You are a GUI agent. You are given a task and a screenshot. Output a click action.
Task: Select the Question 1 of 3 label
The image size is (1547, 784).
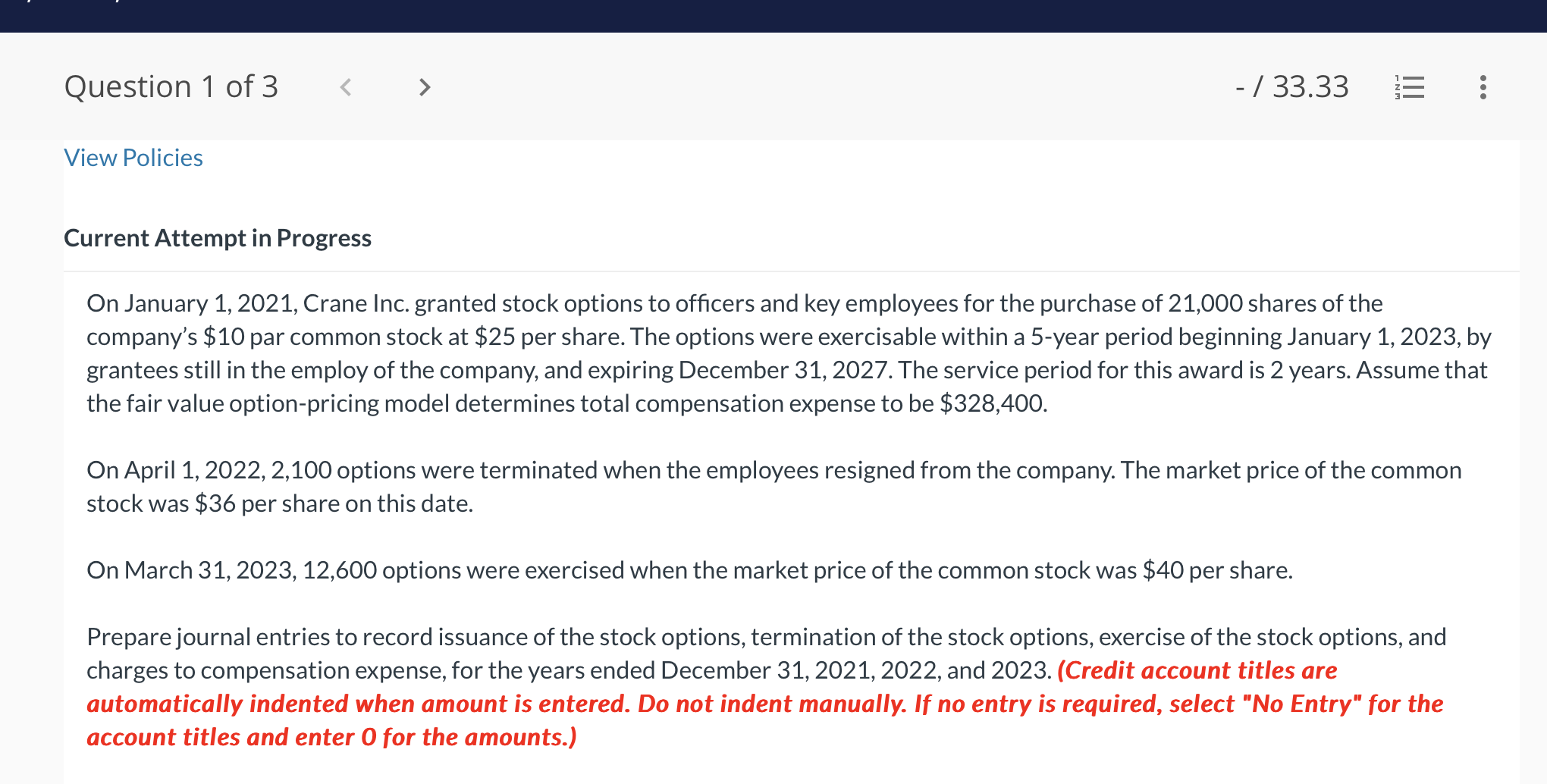(171, 86)
